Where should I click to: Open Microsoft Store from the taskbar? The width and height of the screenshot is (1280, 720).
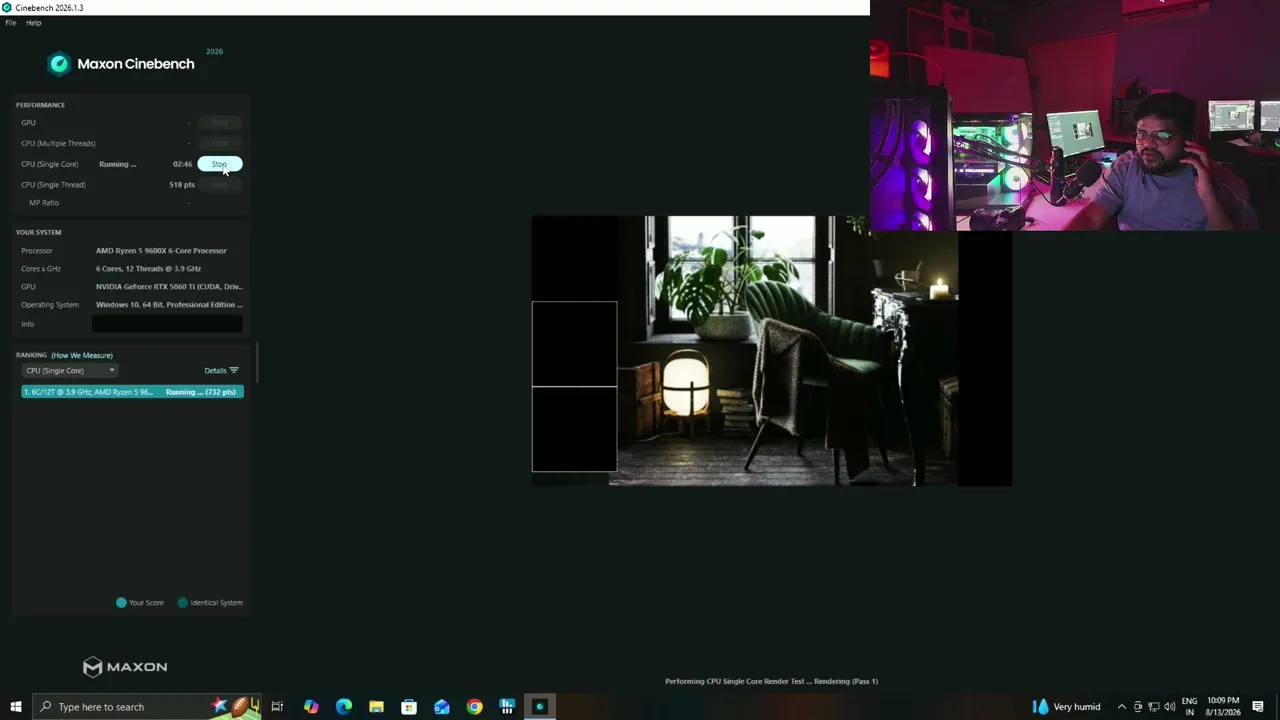point(409,707)
